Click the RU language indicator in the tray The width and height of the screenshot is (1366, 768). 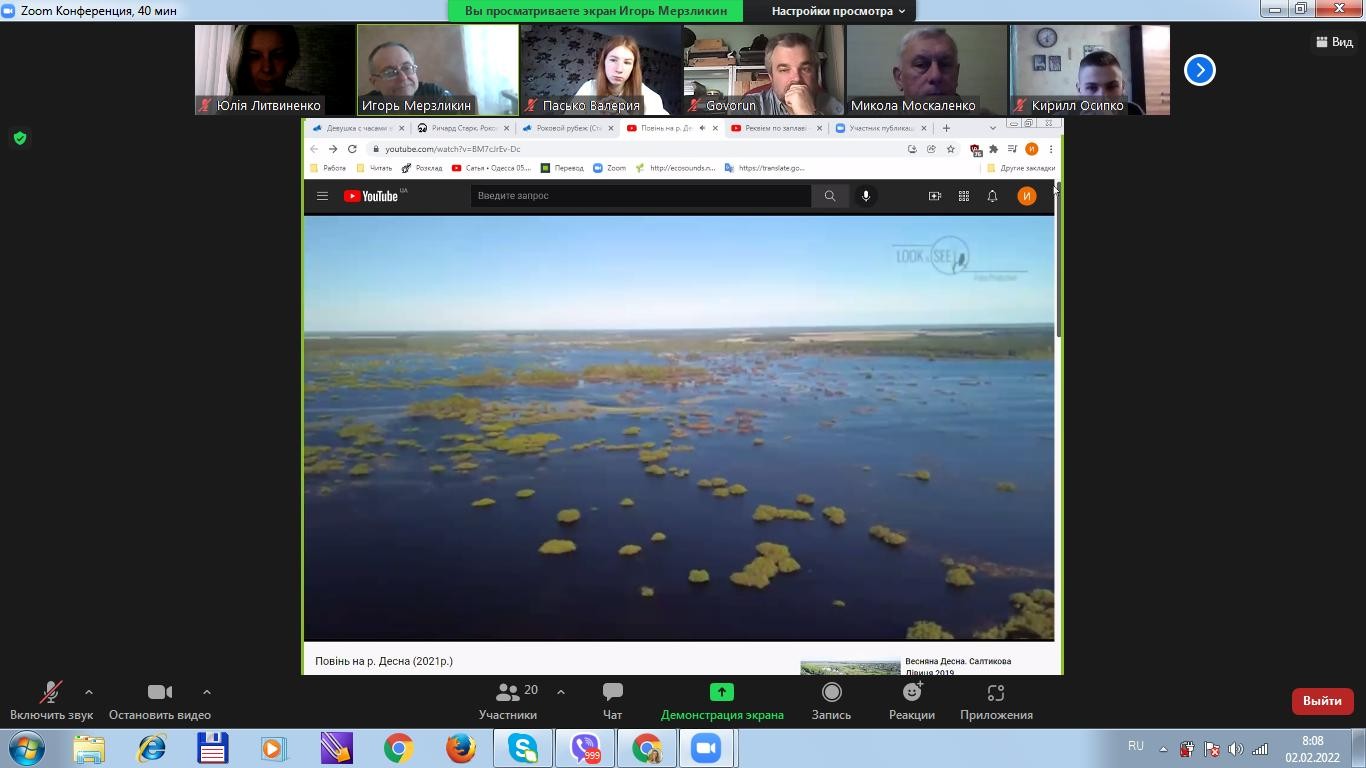pyautogui.click(x=1135, y=746)
